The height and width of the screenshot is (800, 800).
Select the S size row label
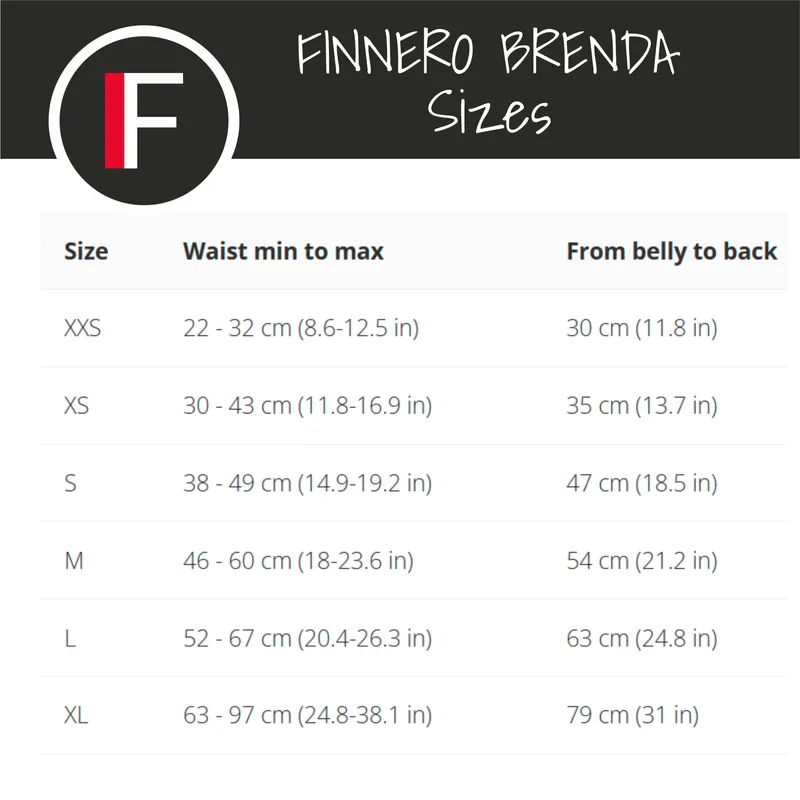(x=70, y=483)
